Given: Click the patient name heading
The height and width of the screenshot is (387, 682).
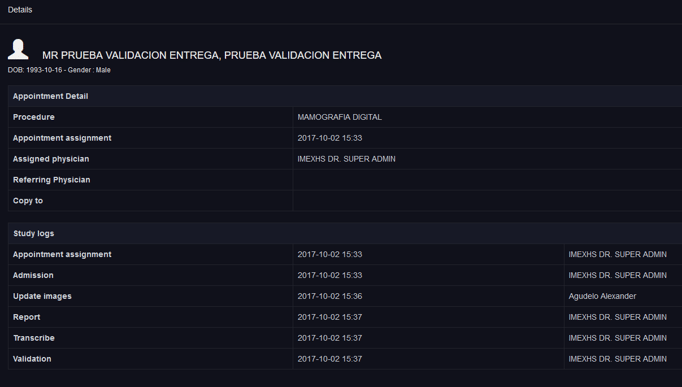Looking at the screenshot, I should point(212,55).
